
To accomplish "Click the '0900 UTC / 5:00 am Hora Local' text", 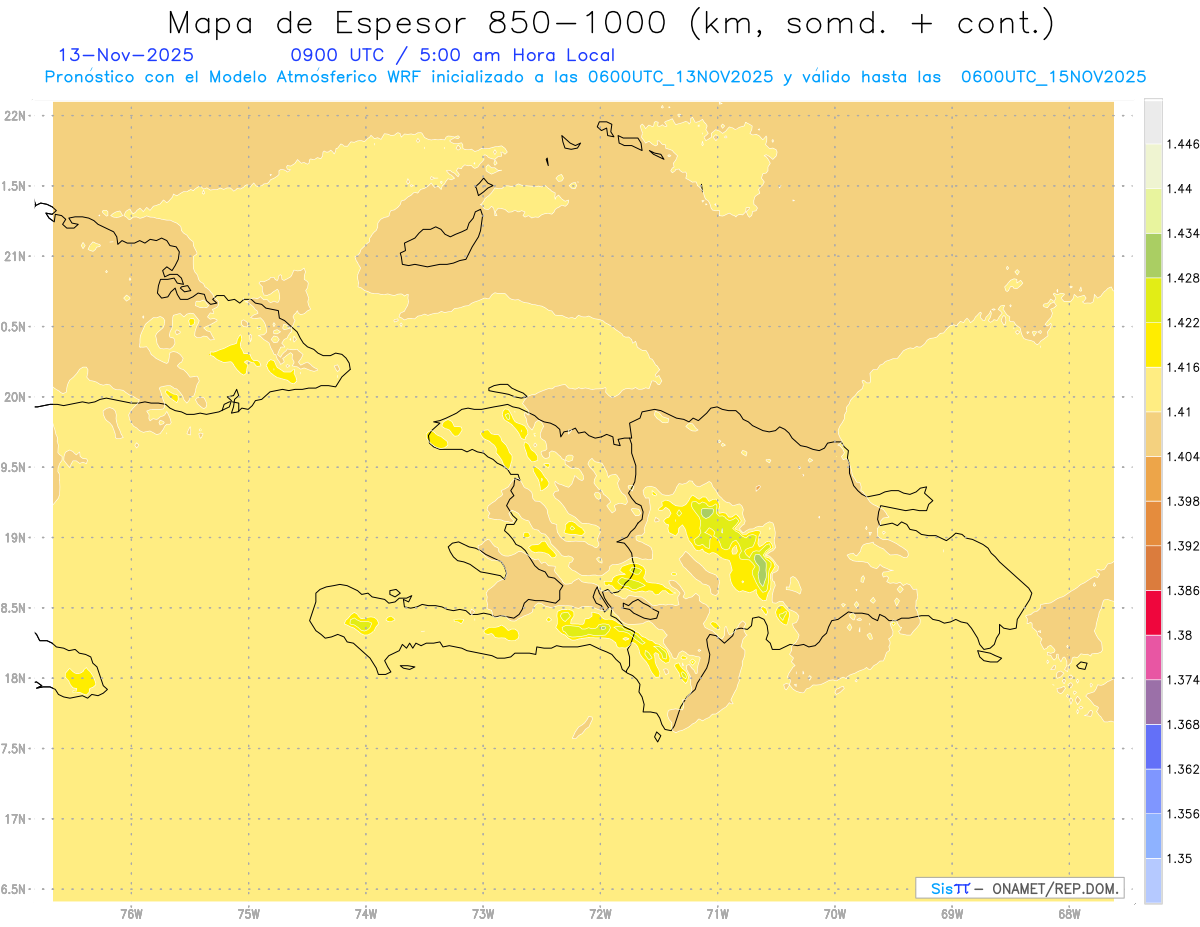I will click(x=452, y=55).
